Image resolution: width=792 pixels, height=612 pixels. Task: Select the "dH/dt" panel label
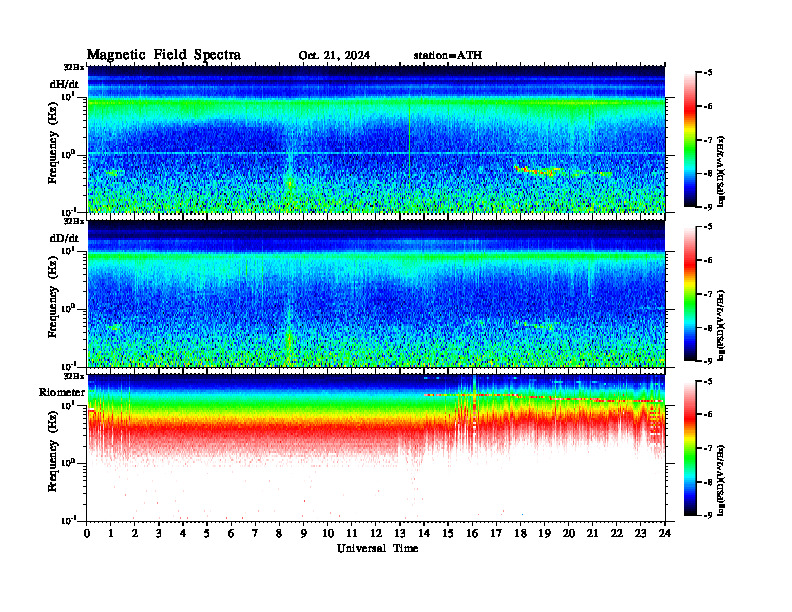point(64,84)
